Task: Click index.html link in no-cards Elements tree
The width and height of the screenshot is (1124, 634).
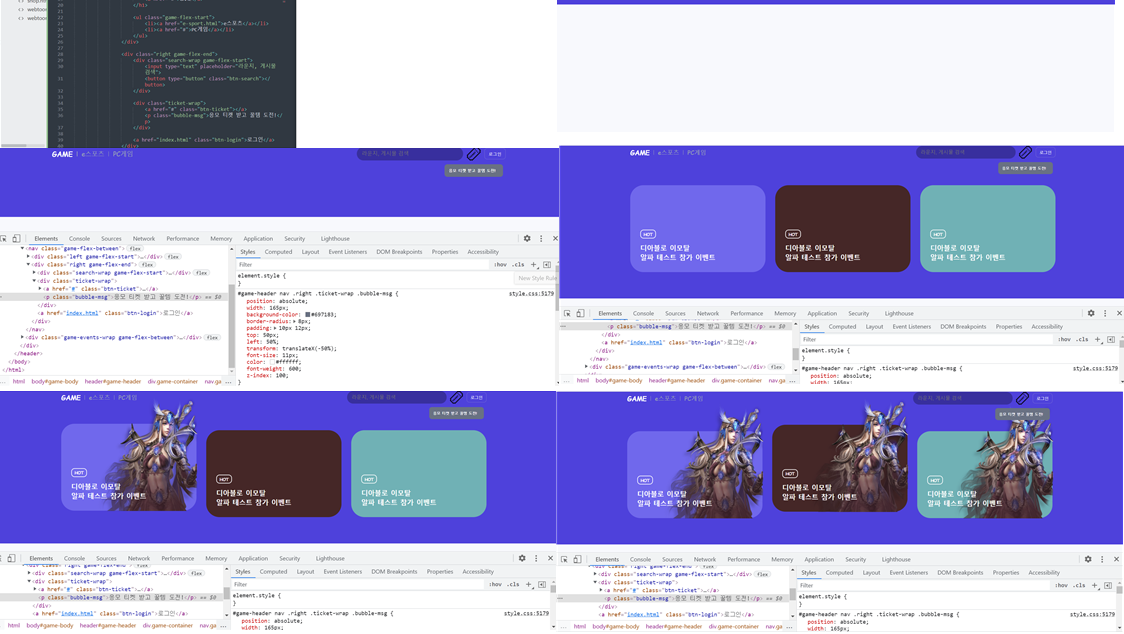Action: (82, 313)
